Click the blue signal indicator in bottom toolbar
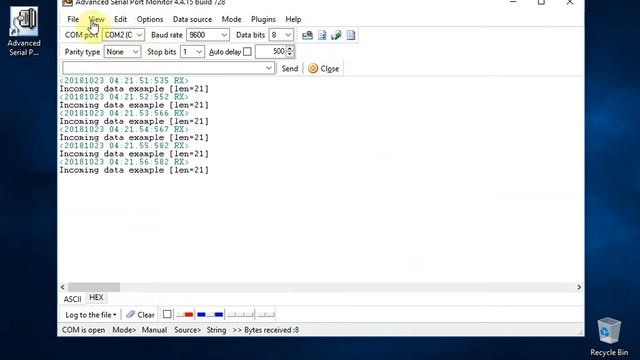This screenshot has height=360, width=640. (210, 314)
